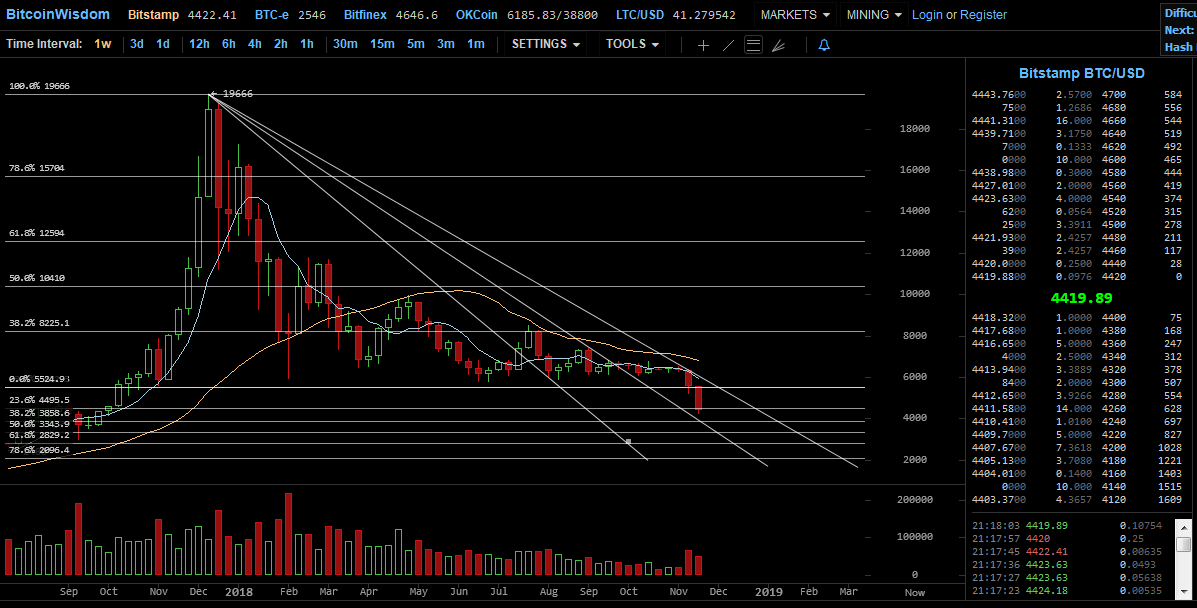Switch to 3m time interval
The width and height of the screenshot is (1197, 608).
pos(446,44)
